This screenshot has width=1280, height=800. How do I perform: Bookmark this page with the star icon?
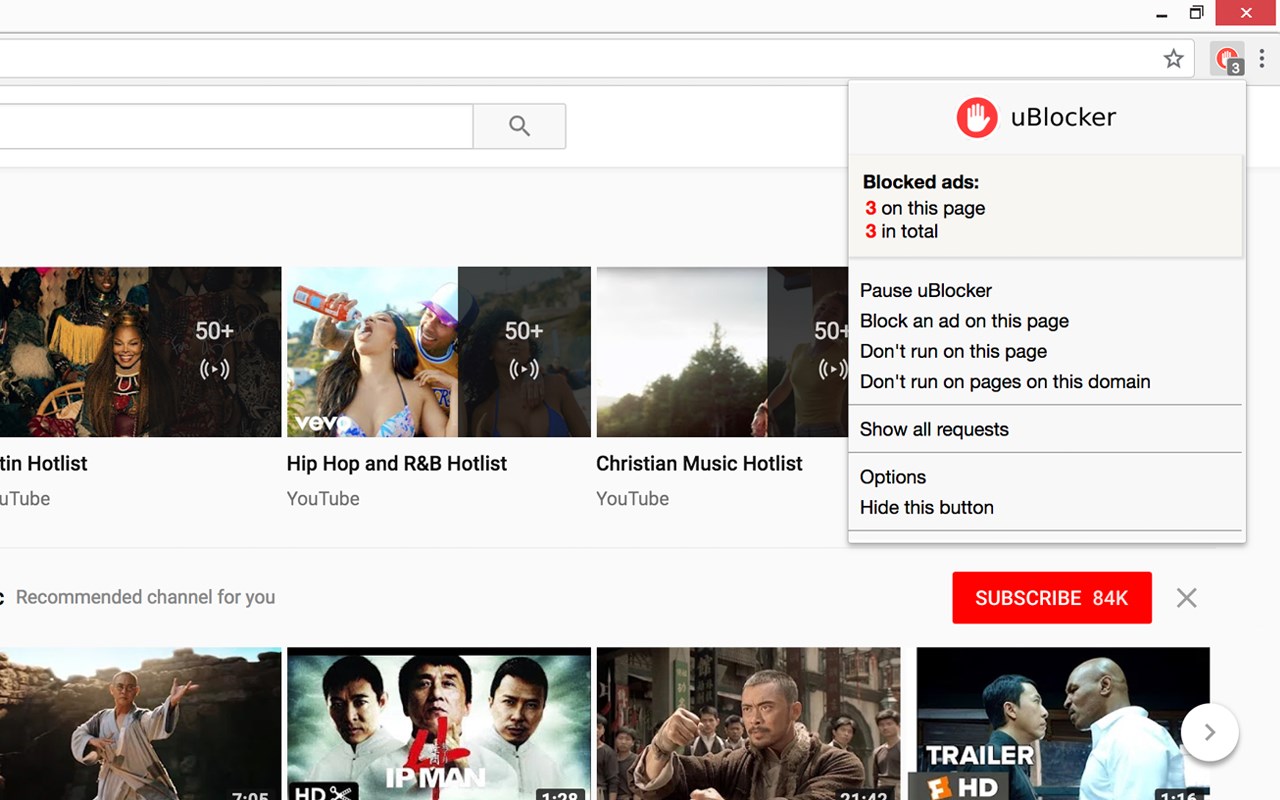coord(1174,59)
